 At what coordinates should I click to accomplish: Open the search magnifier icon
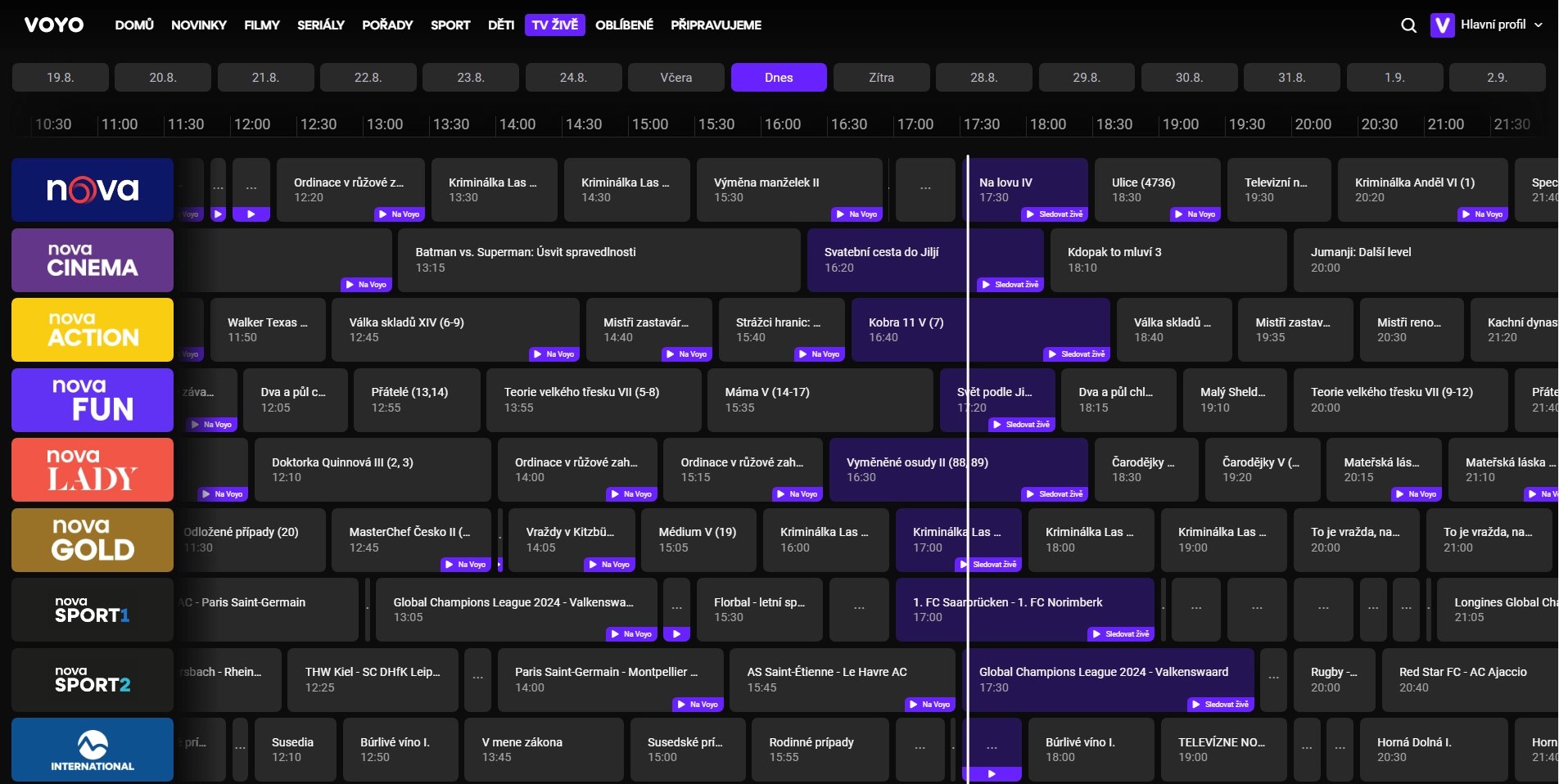click(x=1408, y=25)
